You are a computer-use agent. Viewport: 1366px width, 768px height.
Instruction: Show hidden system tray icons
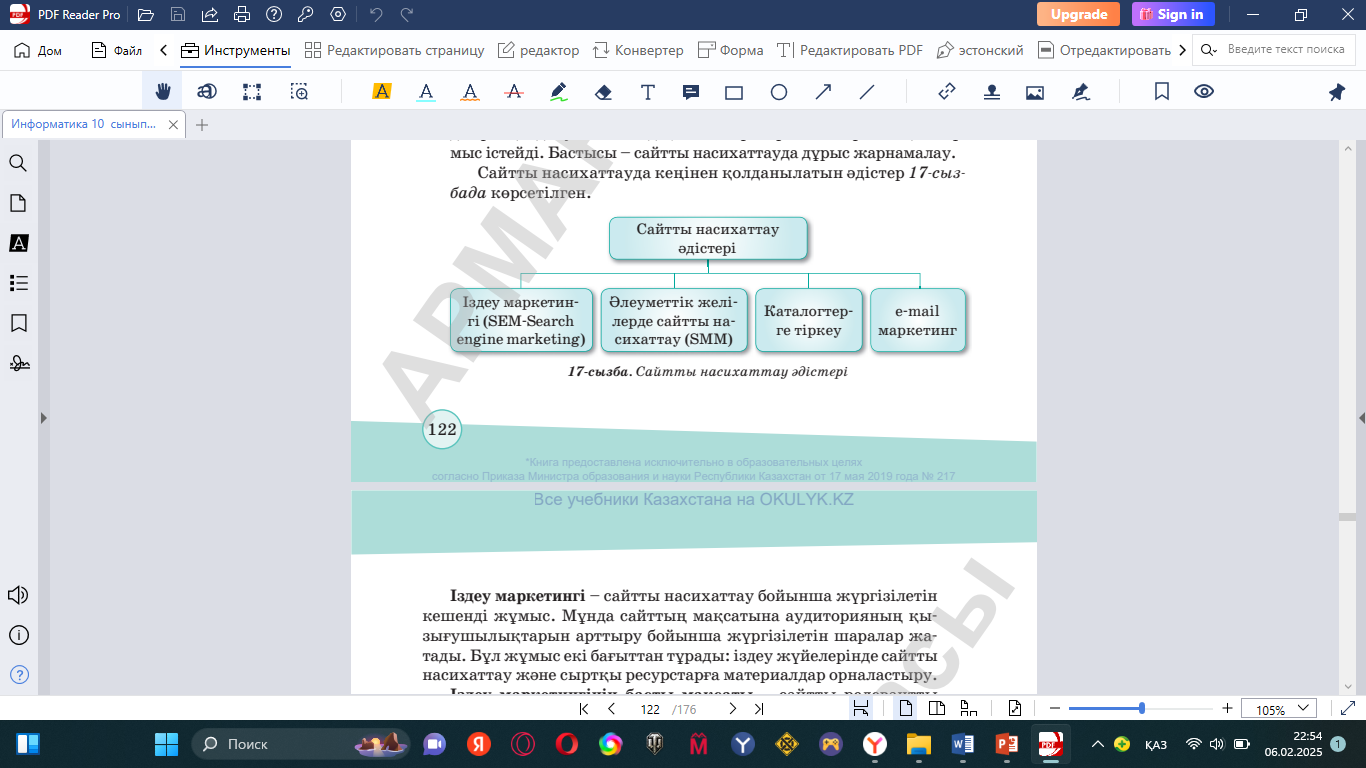coord(1097,744)
